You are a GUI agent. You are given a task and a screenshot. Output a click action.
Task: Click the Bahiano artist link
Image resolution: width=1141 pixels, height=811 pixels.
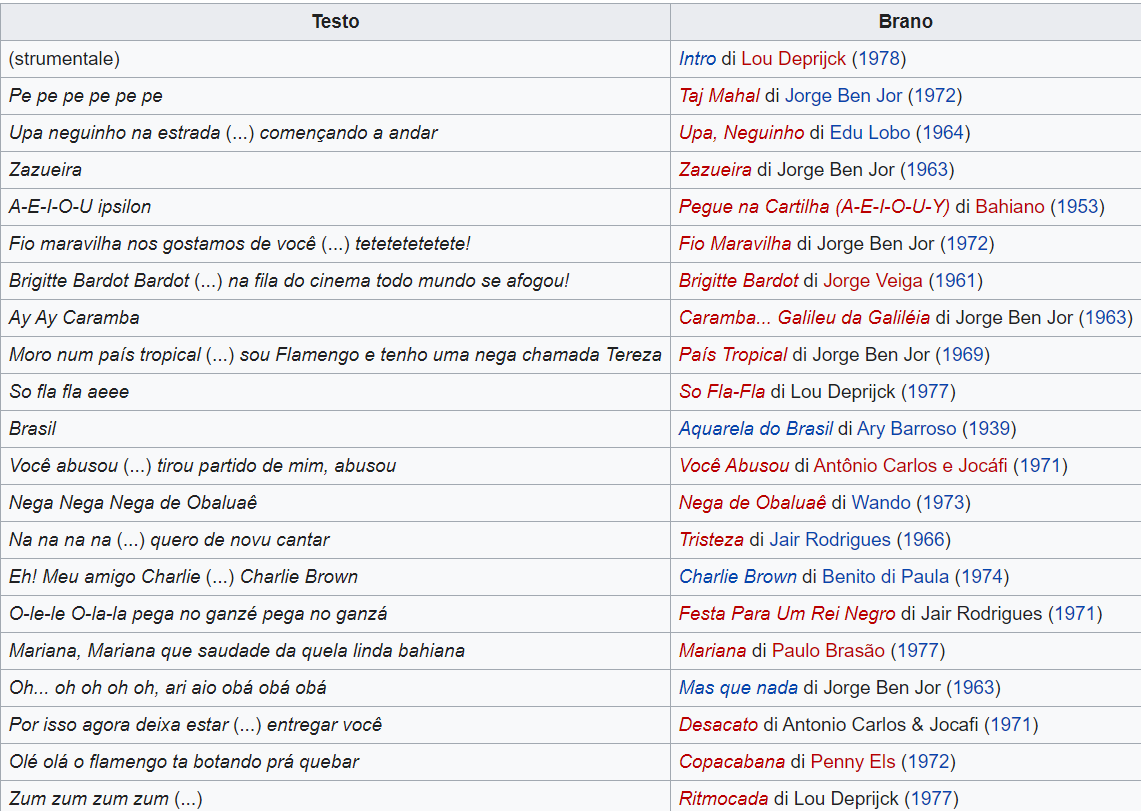pos(1009,207)
